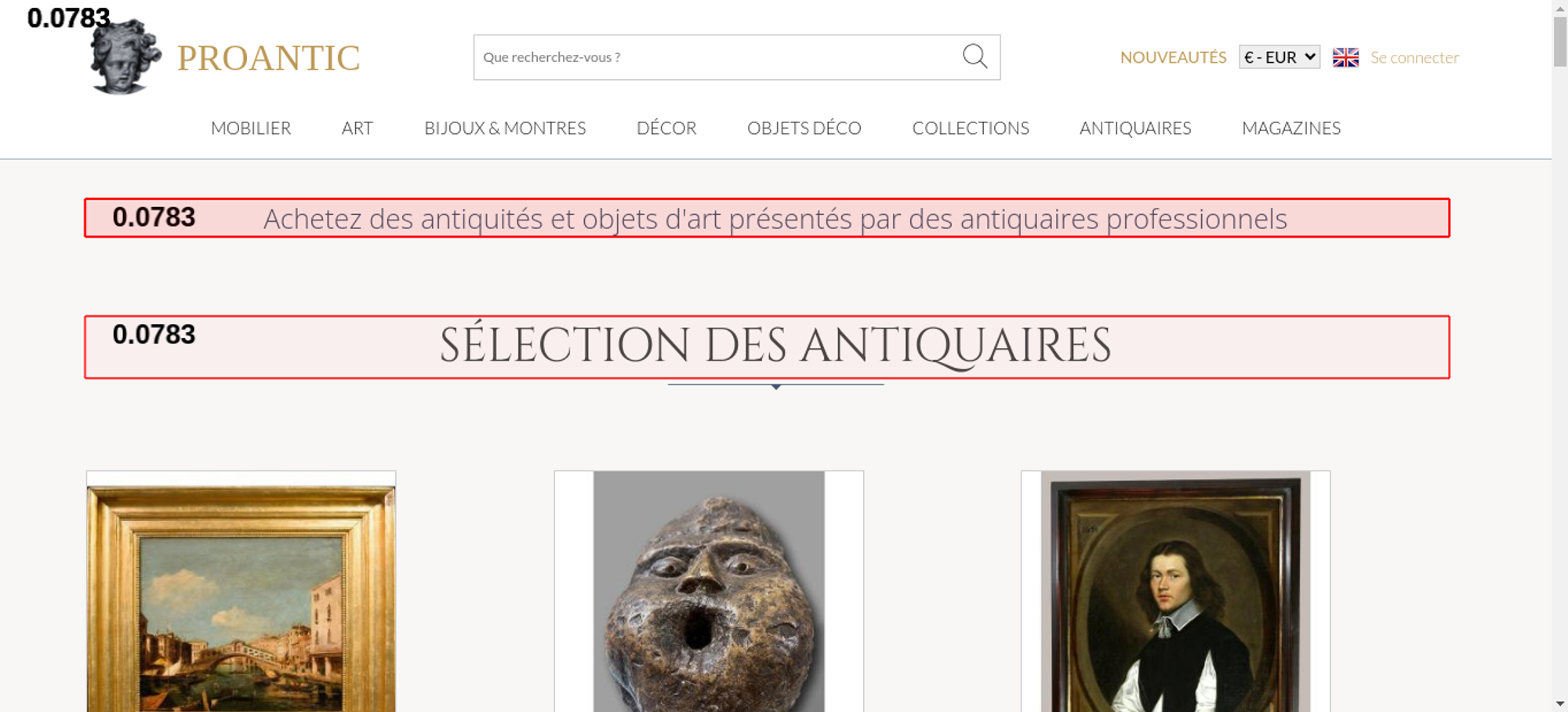Open the OBJETS DÉCO menu
Screen dimensions: 1568x712
(x=804, y=128)
